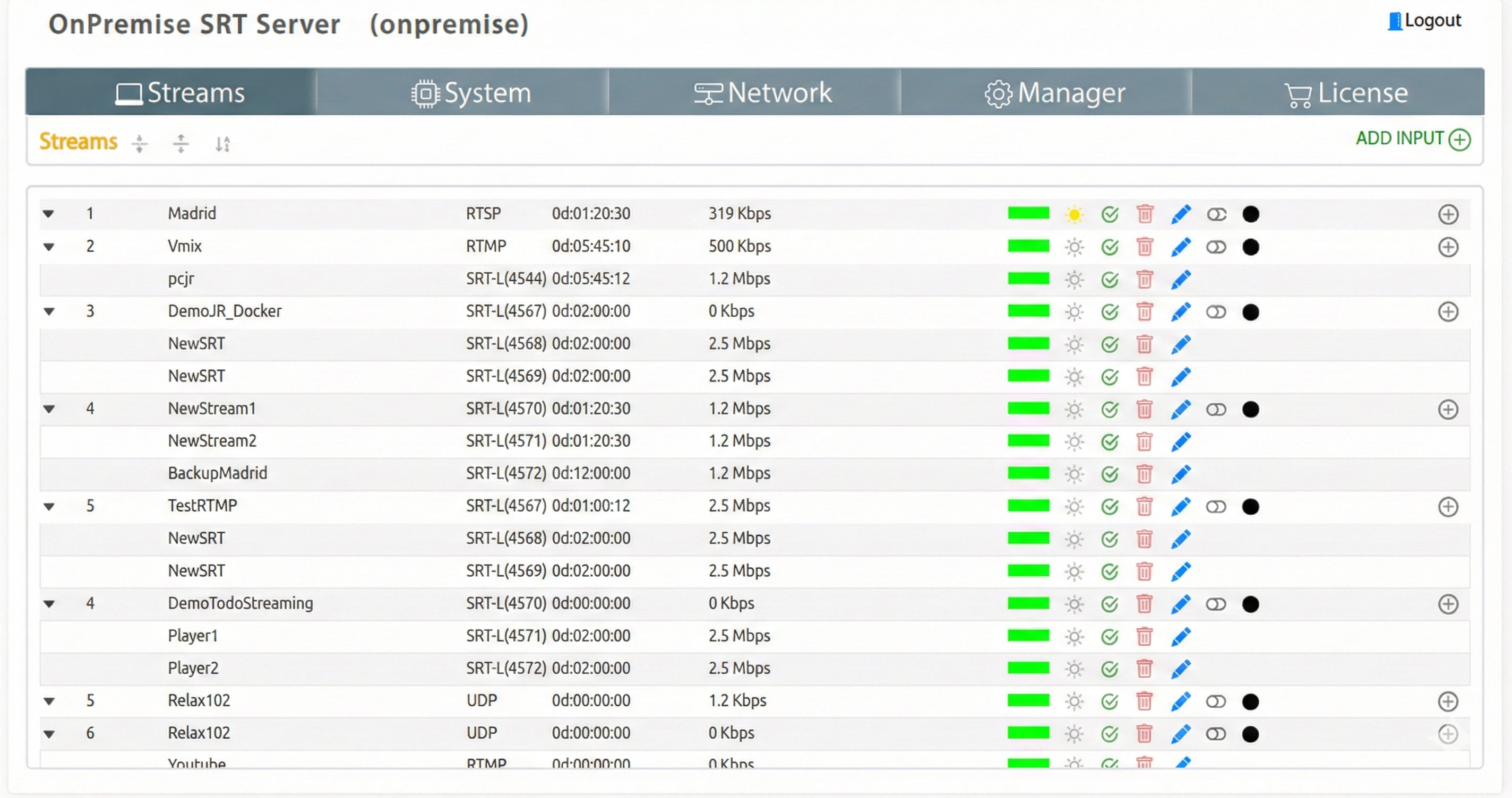The image size is (1512, 798).
Task: Flip the toggle on TestRTMP row
Action: coord(1216,506)
